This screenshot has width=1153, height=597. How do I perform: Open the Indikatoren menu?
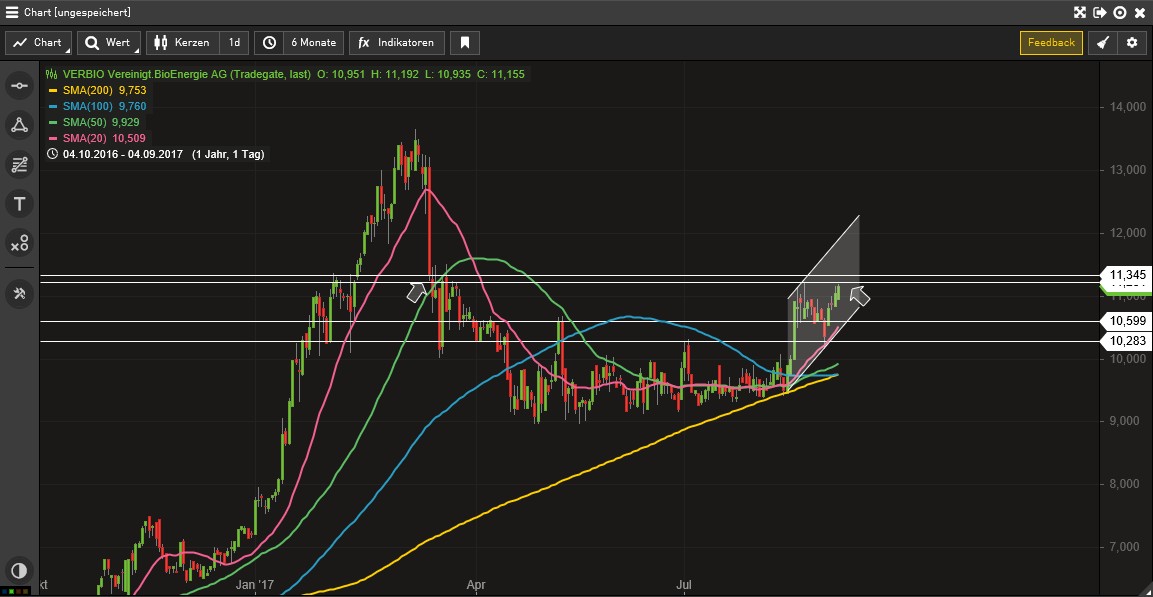tap(397, 43)
